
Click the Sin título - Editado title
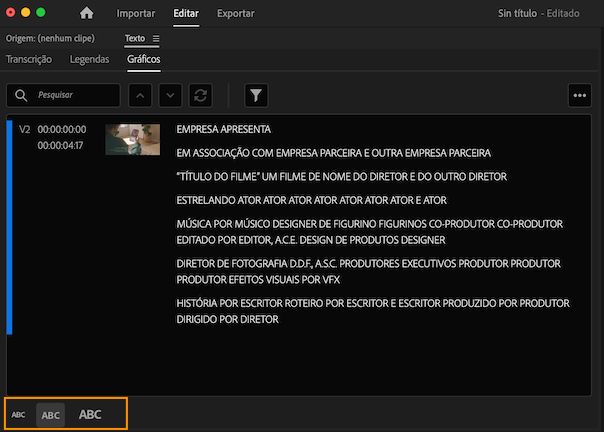(539, 13)
